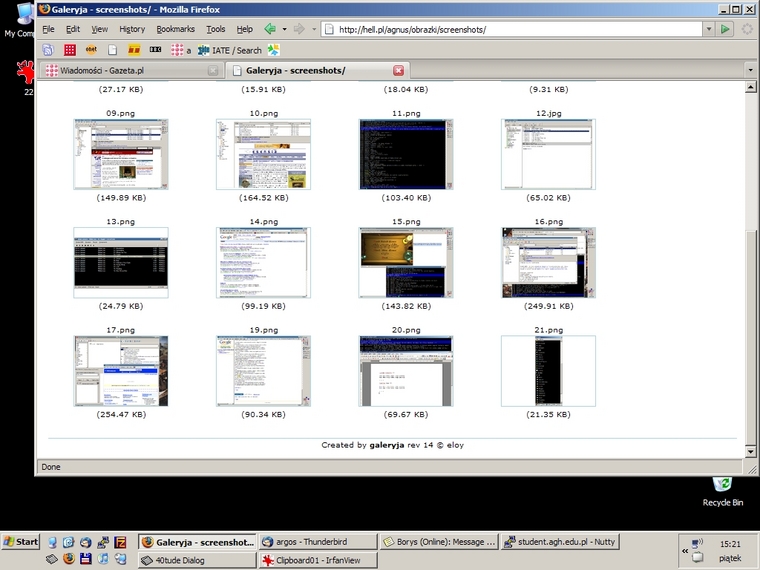Open the IATE / Search bookmark
This screenshot has height=570, width=760.
[x=230, y=50]
